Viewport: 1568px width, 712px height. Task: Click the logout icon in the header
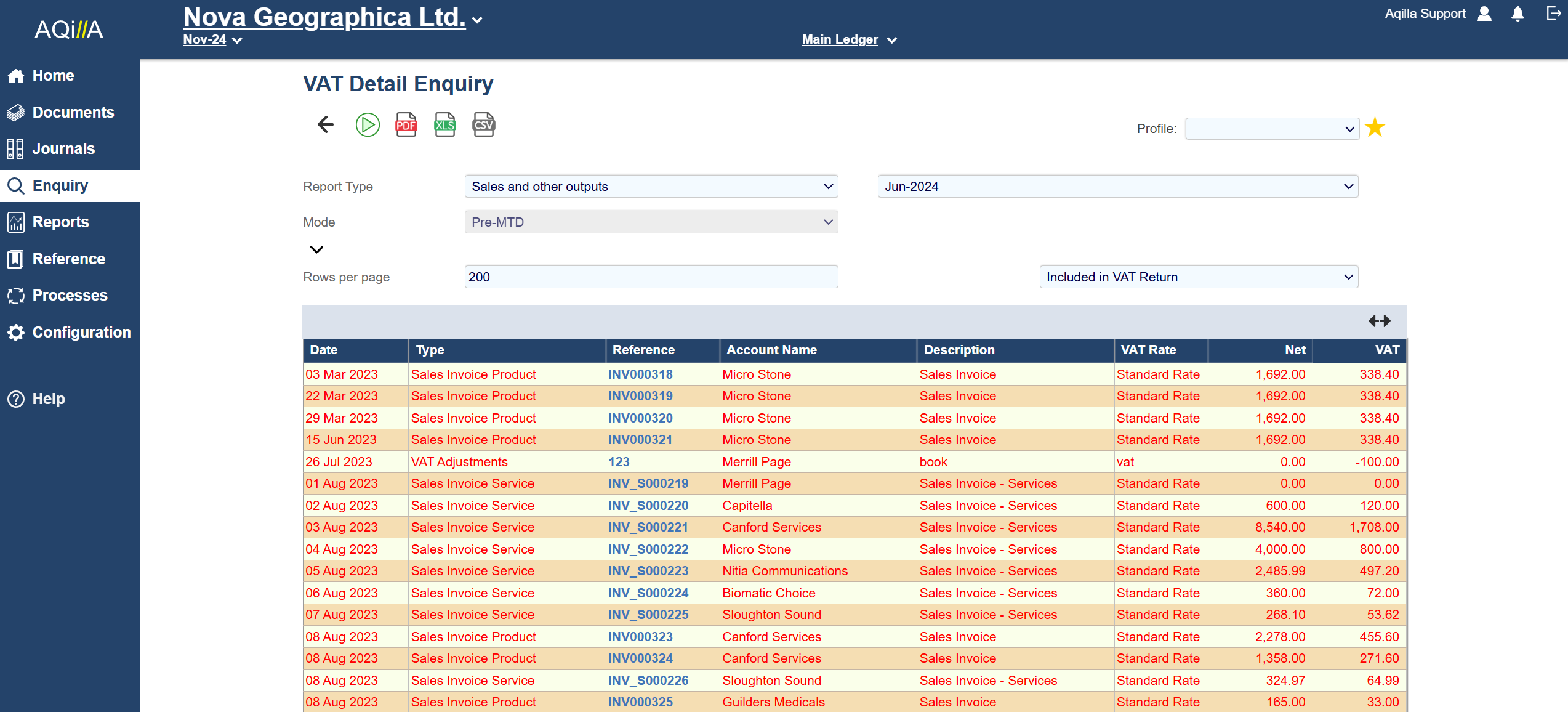1553,14
